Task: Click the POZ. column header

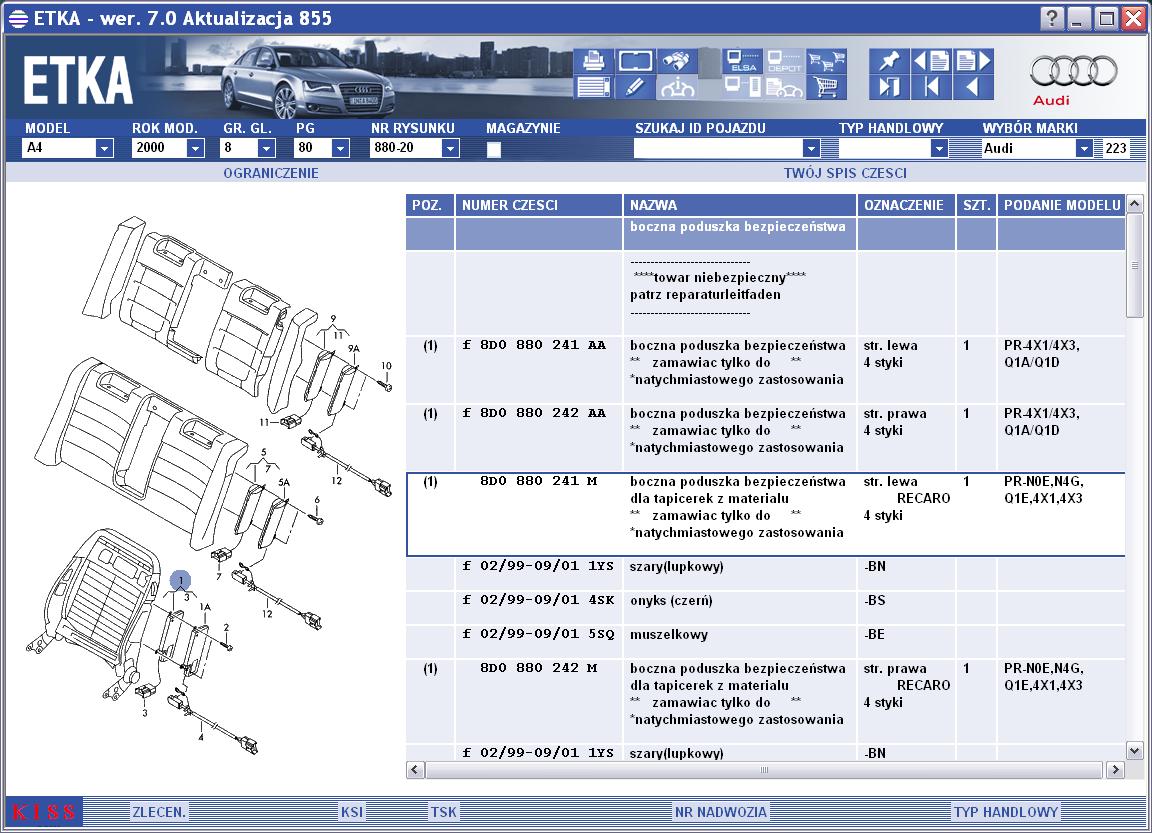Action: click(x=430, y=205)
